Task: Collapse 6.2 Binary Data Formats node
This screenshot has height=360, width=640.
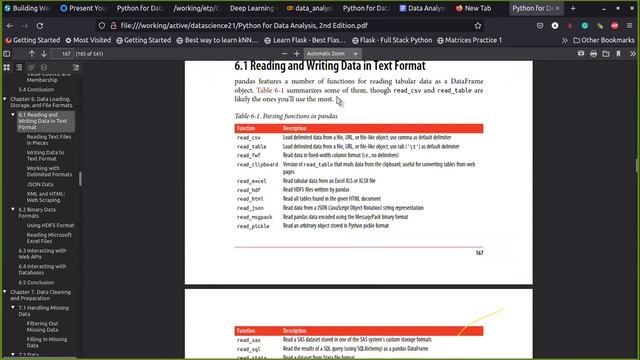Action: click(13, 209)
